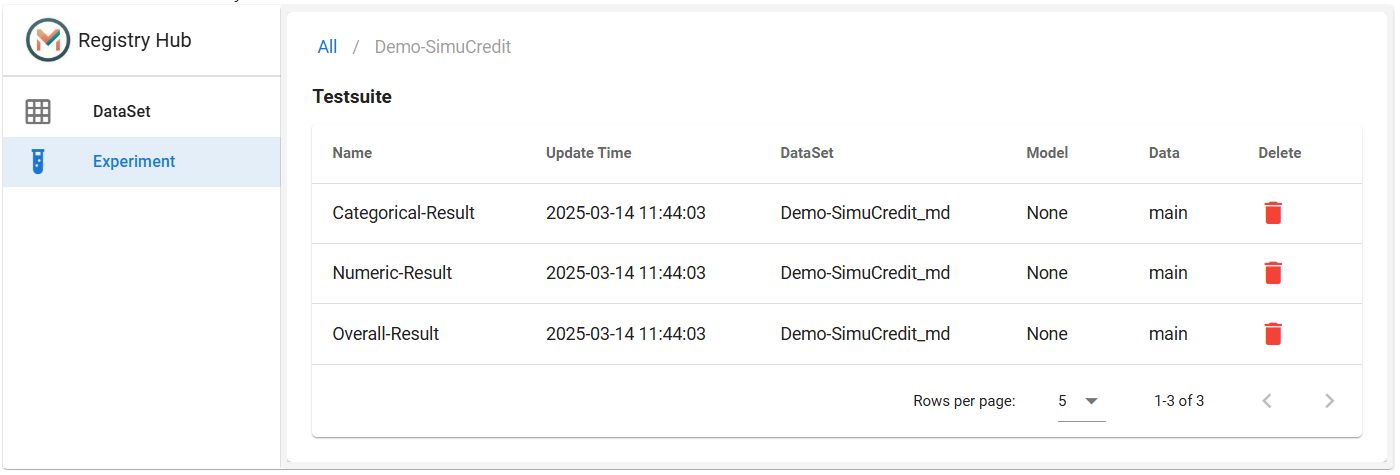
Task: Click the Model column header
Action: coord(1047,153)
